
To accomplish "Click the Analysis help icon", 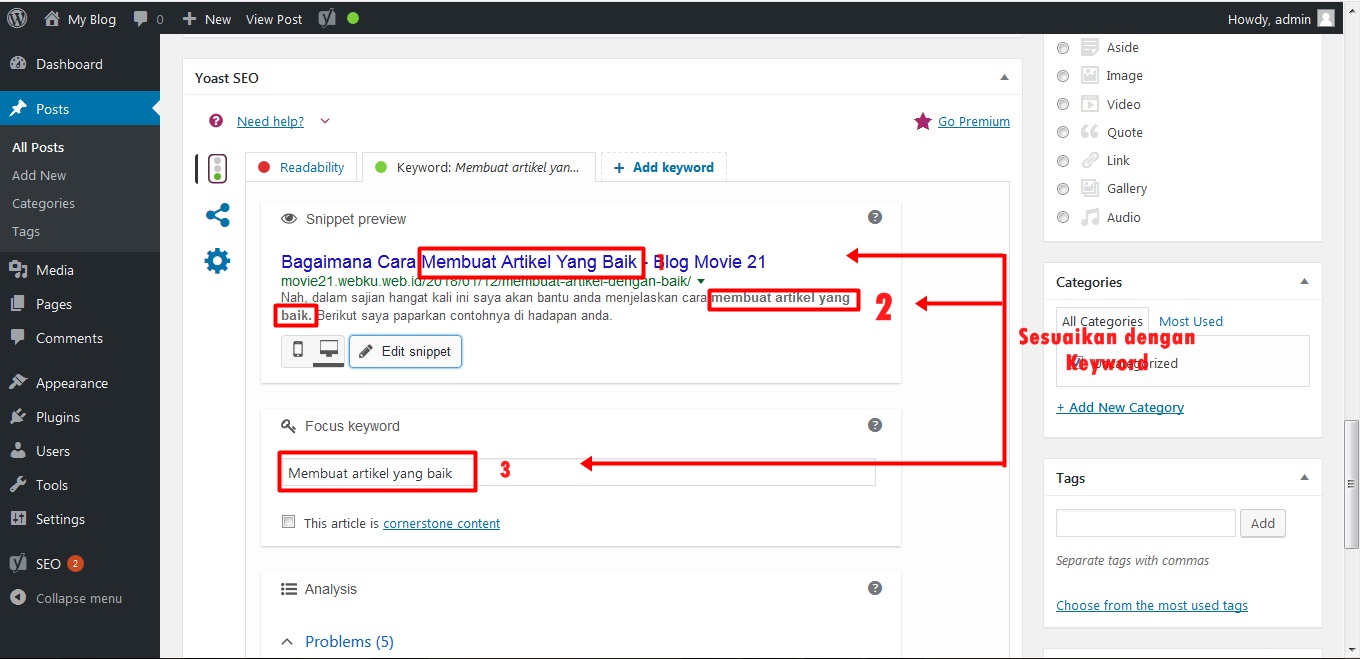I will point(875,588).
